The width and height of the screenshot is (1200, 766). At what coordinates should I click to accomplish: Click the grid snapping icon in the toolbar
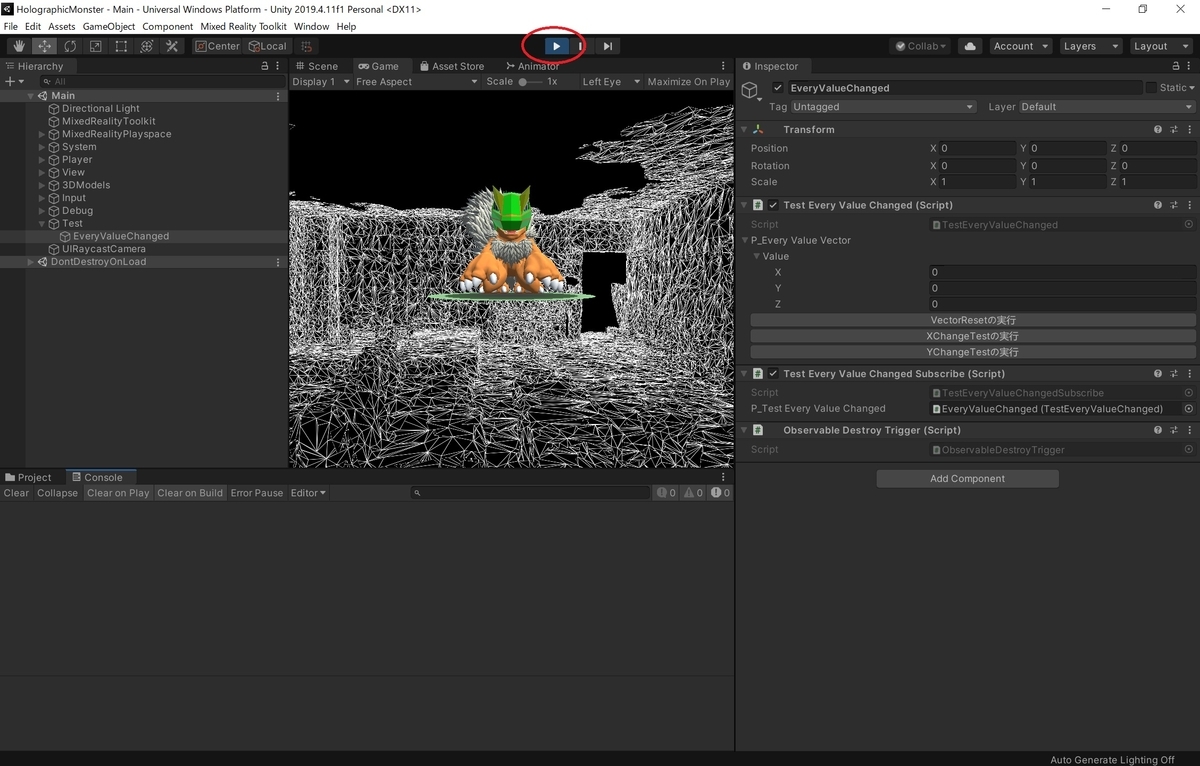coord(307,46)
